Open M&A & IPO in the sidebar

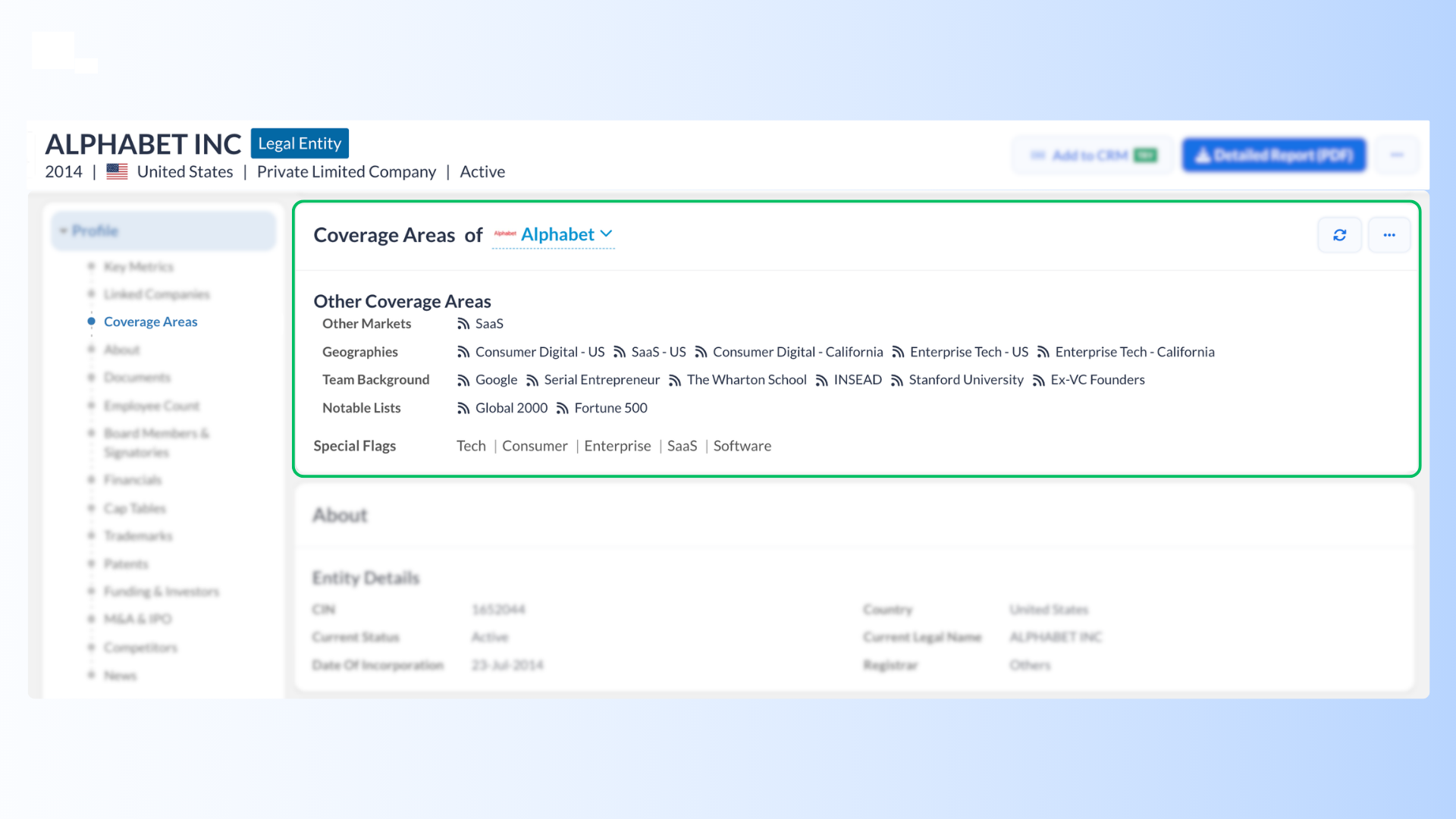coord(138,619)
